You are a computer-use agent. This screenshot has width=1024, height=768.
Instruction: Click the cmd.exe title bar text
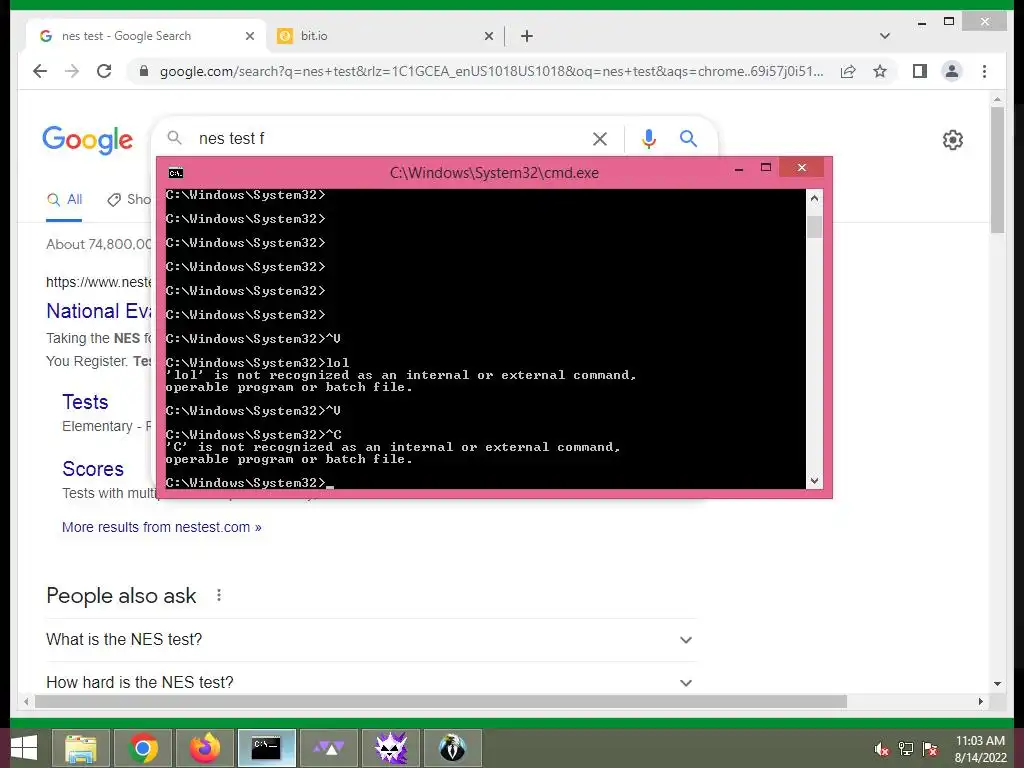click(494, 173)
